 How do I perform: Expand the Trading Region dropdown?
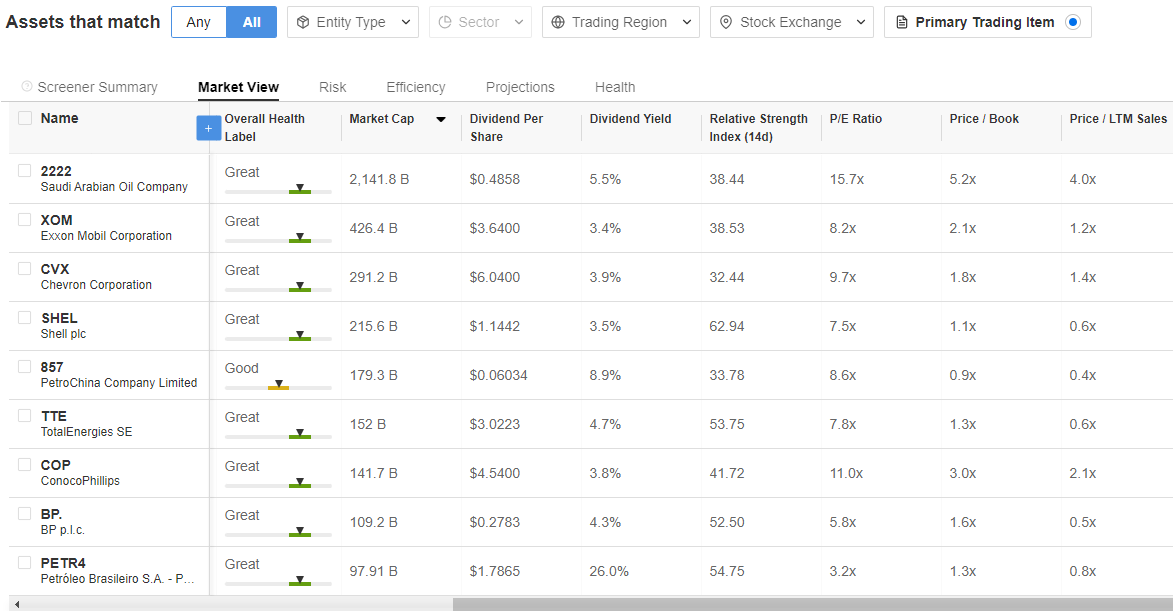pyautogui.click(x=620, y=22)
